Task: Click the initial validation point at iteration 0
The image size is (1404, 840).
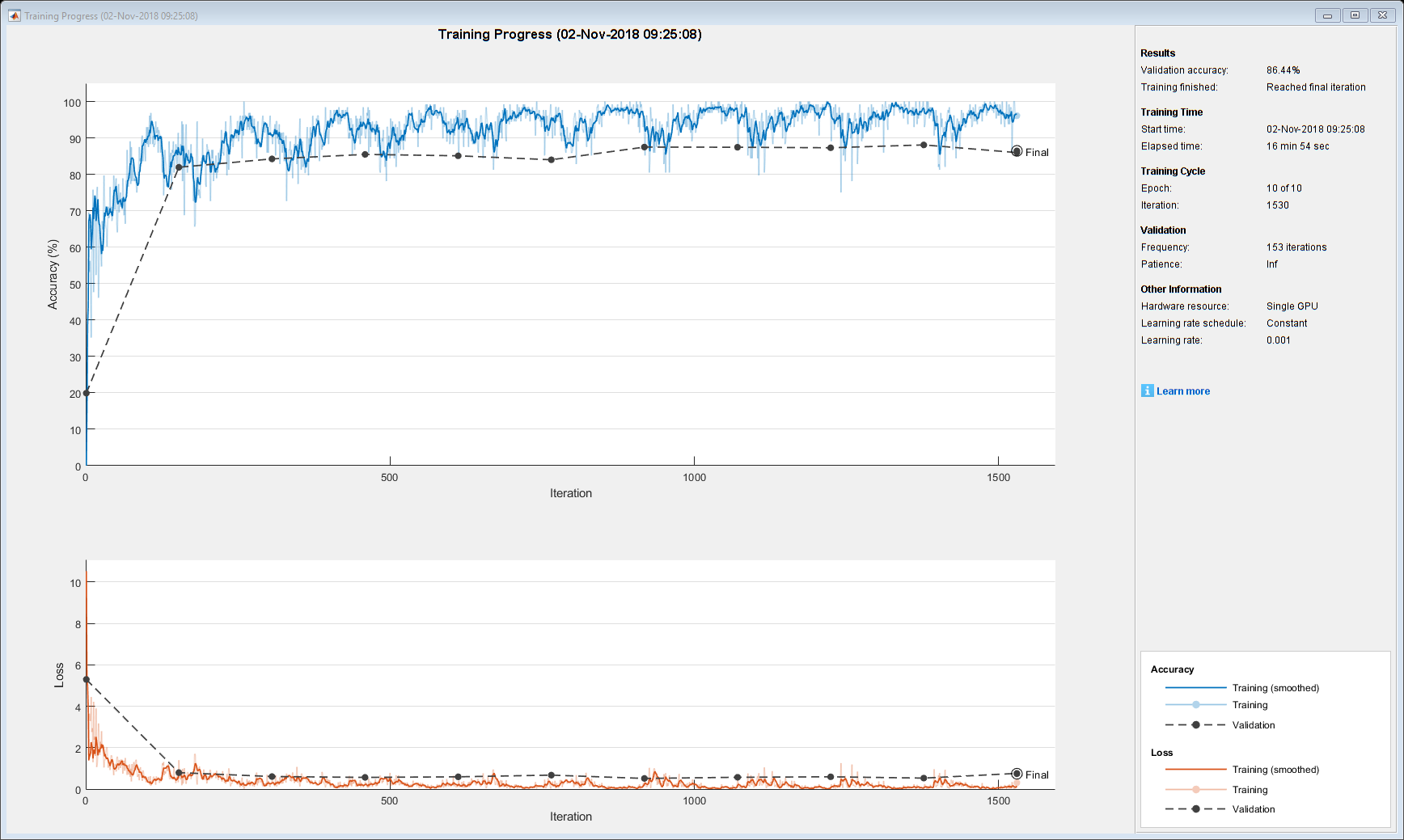Action: (x=87, y=393)
